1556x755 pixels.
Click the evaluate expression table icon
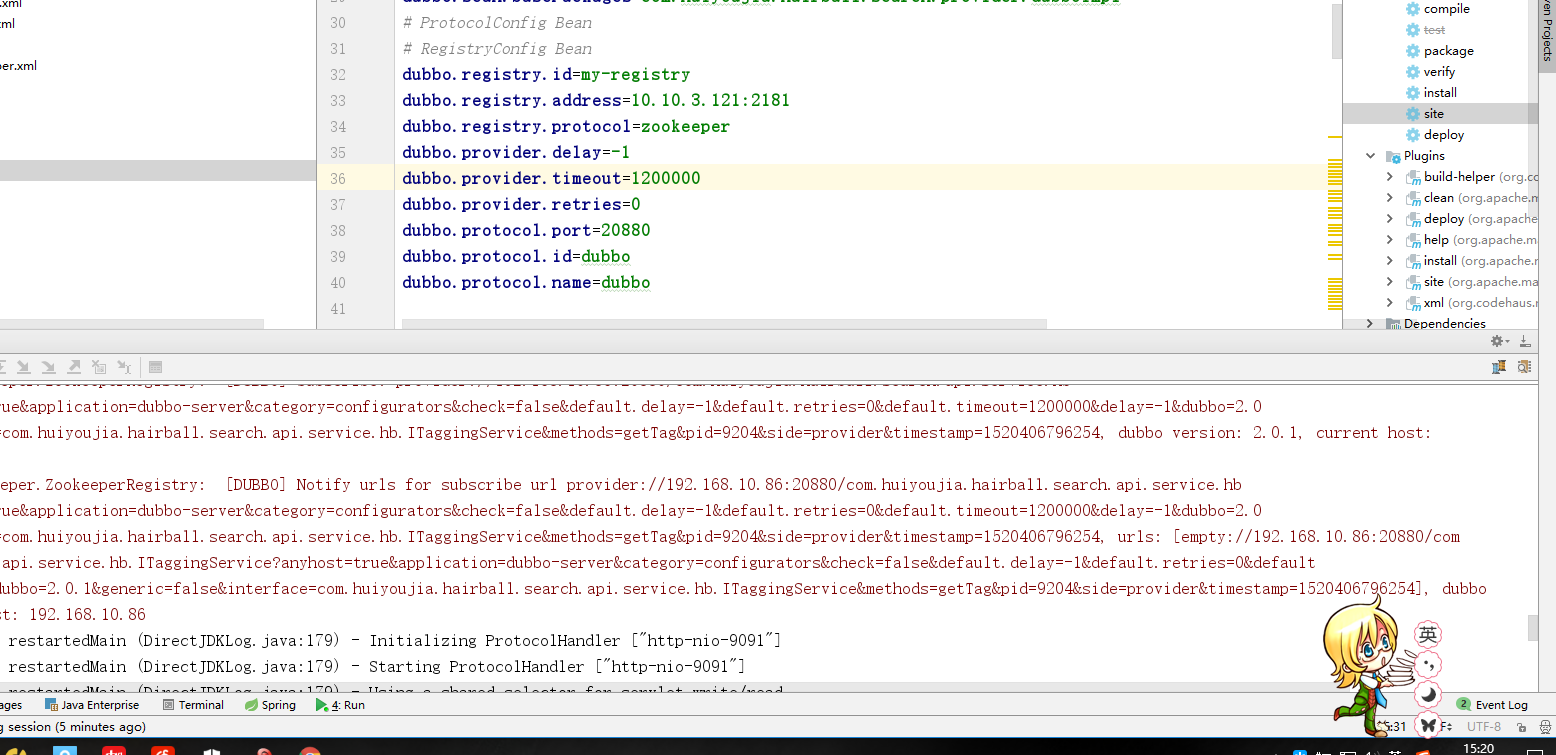[x=155, y=367]
